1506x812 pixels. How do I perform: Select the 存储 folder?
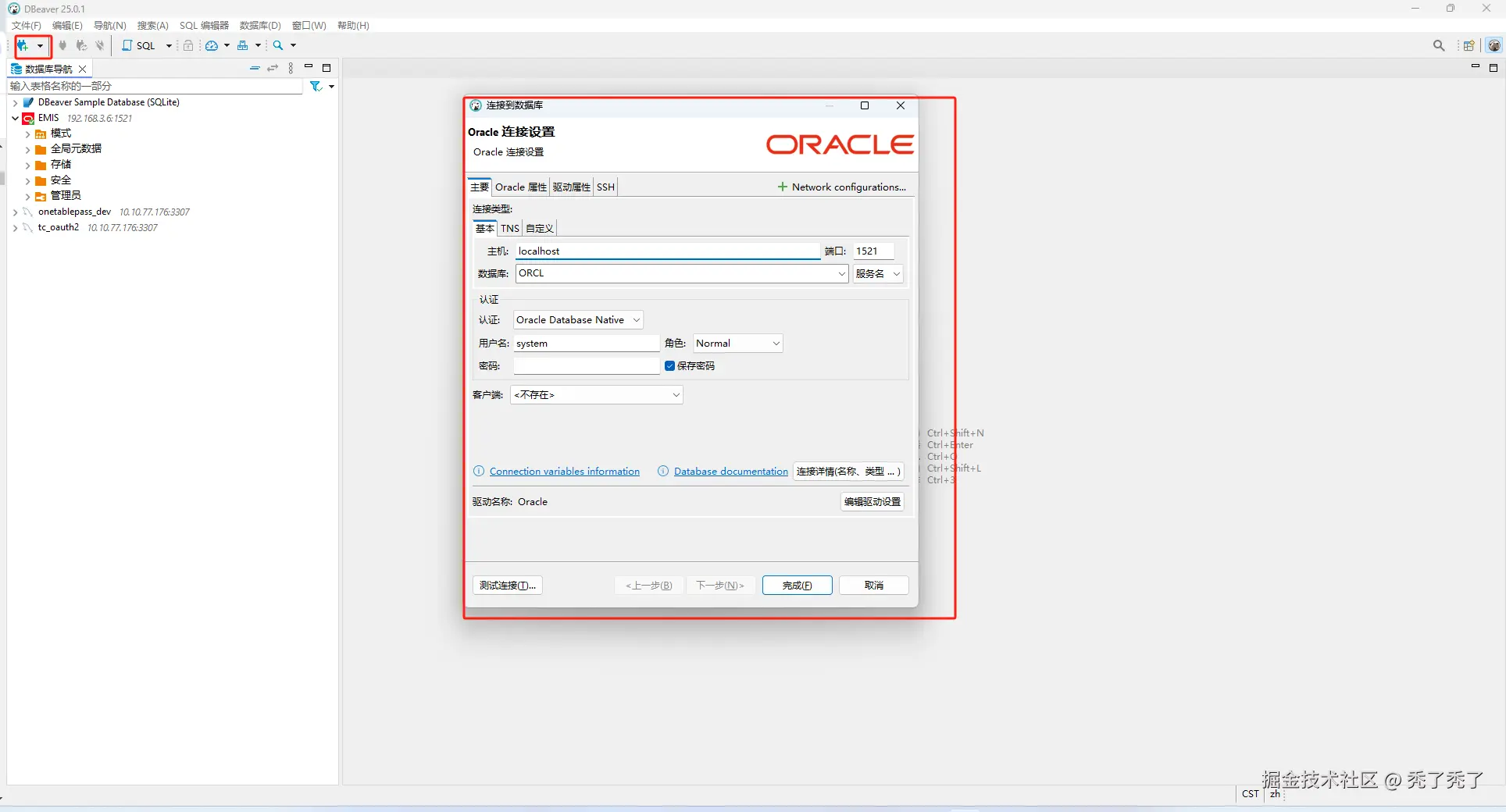tap(61, 165)
